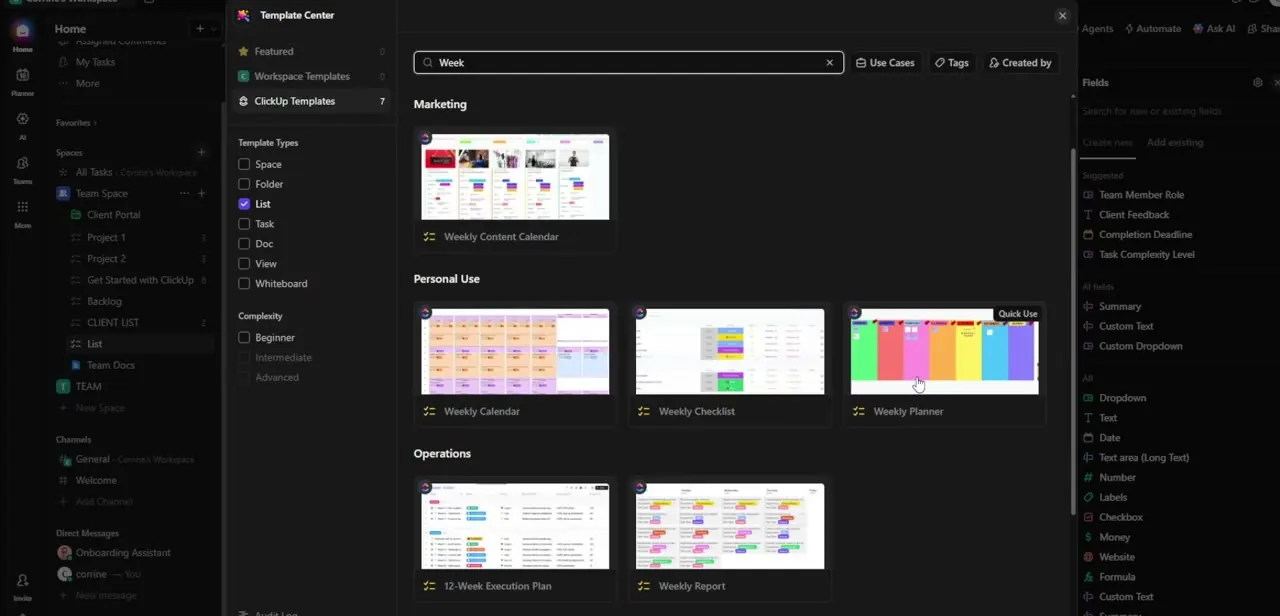Open Ask AI in top bar
Viewport: 1280px width, 616px height.
coord(1214,29)
